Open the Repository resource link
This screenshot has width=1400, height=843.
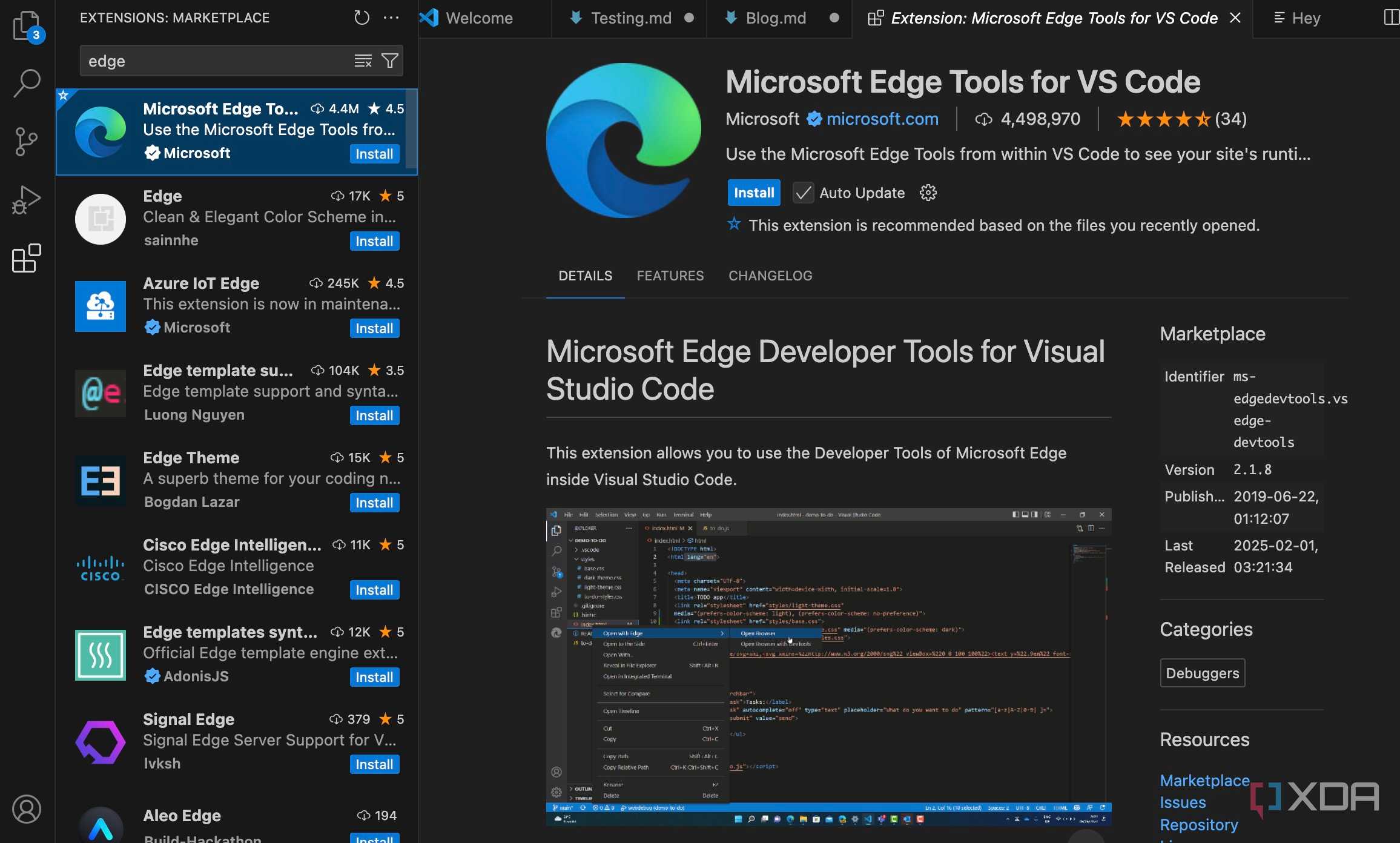(1199, 825)
